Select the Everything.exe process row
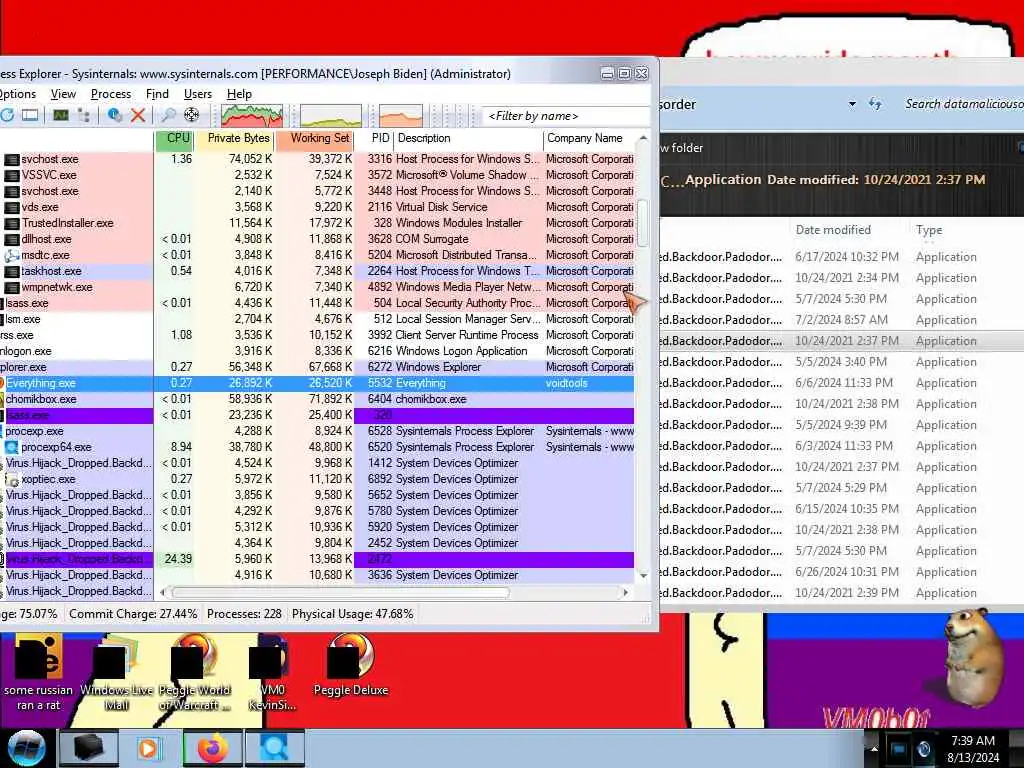 point(317,383)
